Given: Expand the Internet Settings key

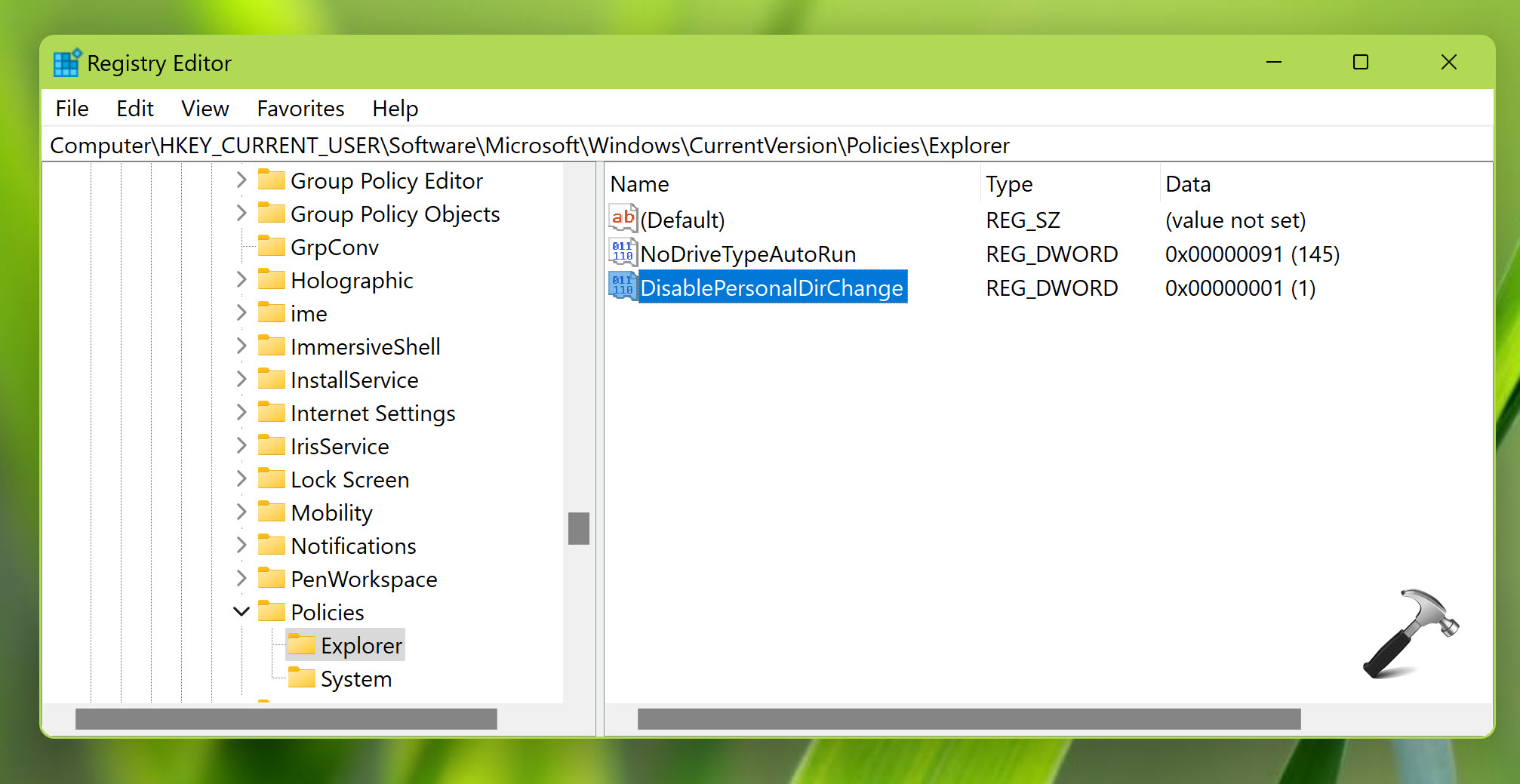Looking at the screenshot, I should pyautogui.click(x=242, y=412).
